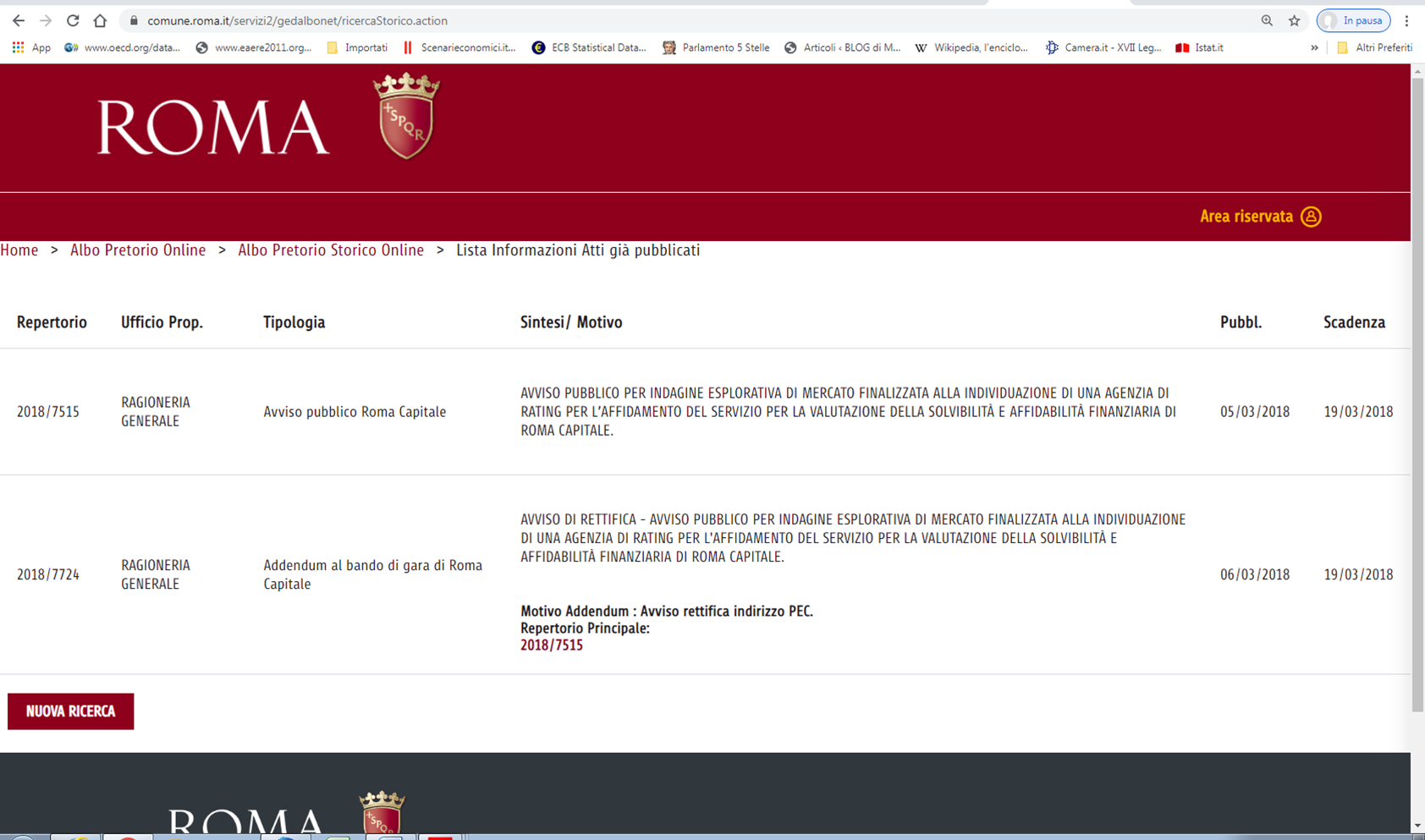Screen dimensions: 1425x840
Task: Click the 2018/7724 row's 19/03/2018 scadenza
Action: (1358, 574)
